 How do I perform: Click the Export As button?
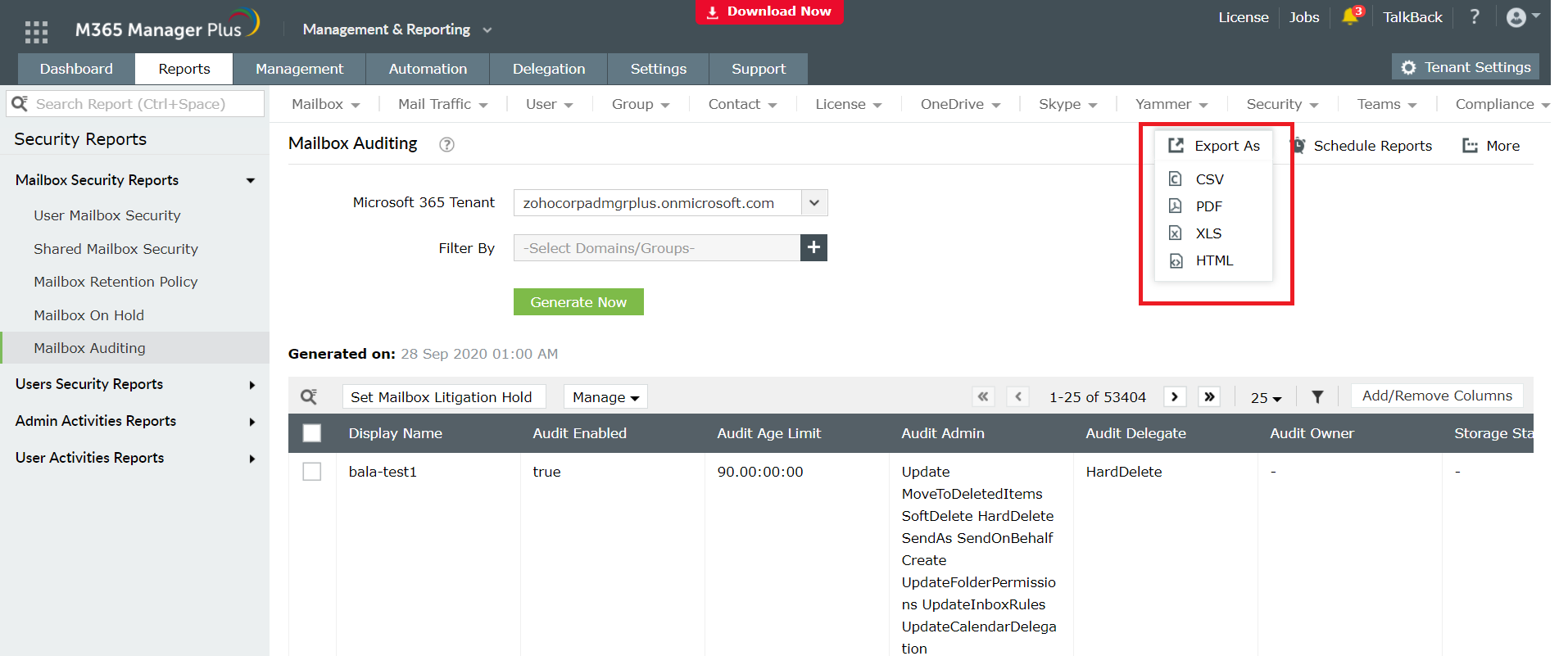click(1214, 146)
